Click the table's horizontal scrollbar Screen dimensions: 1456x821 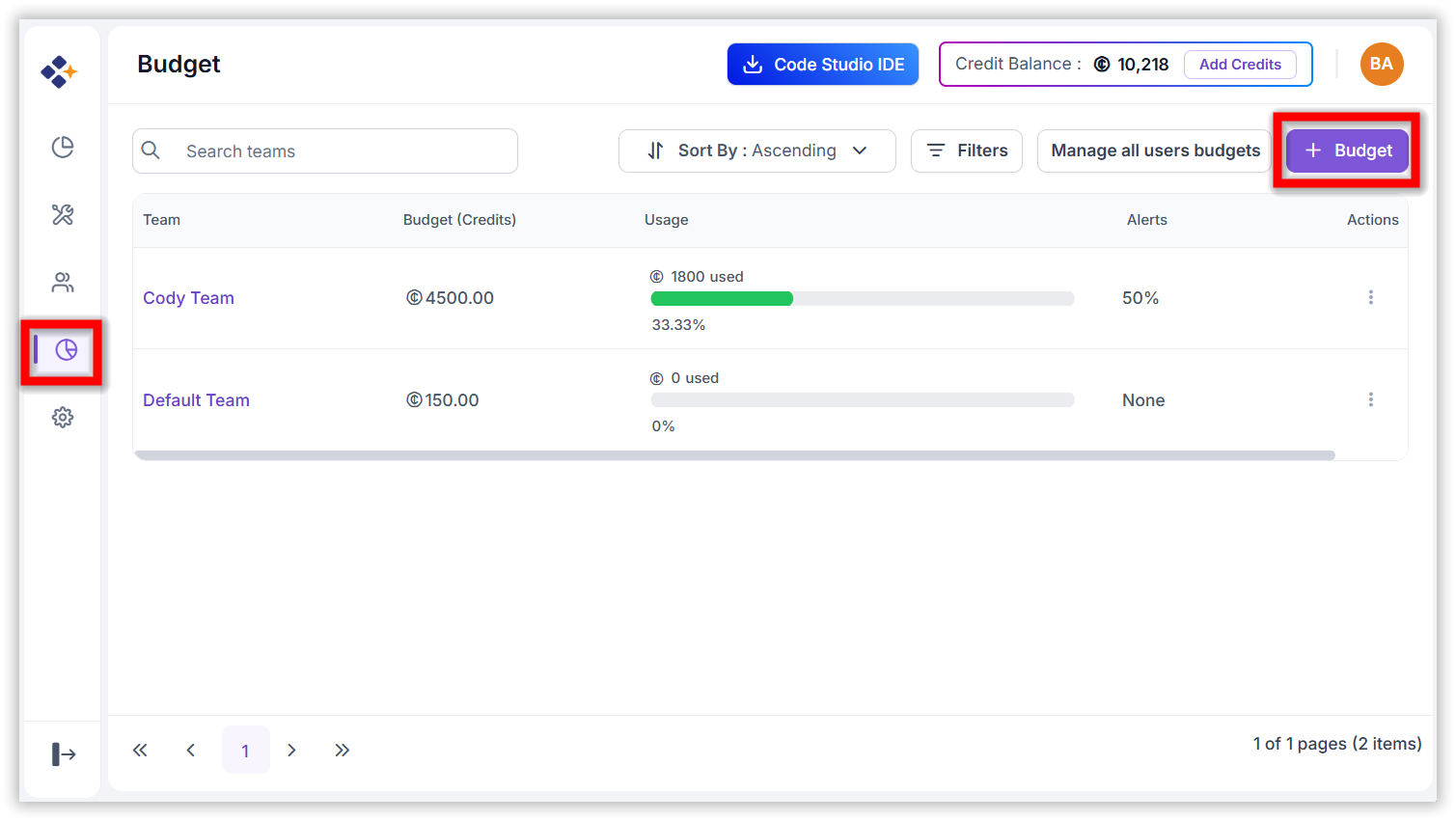click(734, 455)
